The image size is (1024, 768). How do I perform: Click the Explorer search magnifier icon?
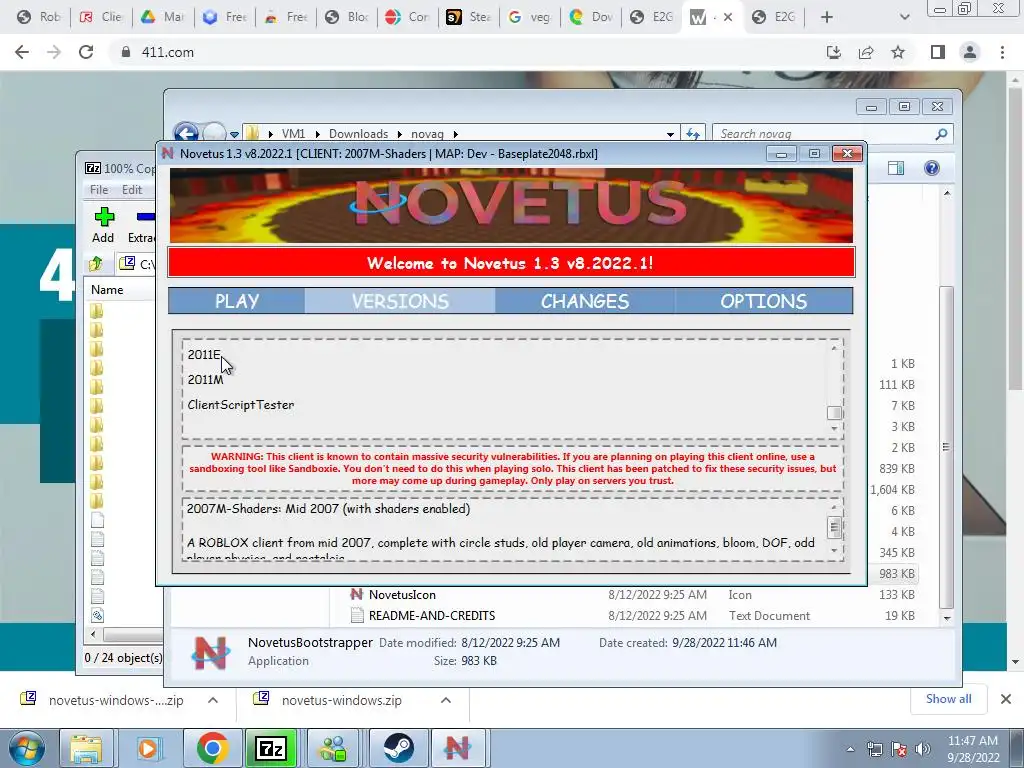(x=941, y=134)
